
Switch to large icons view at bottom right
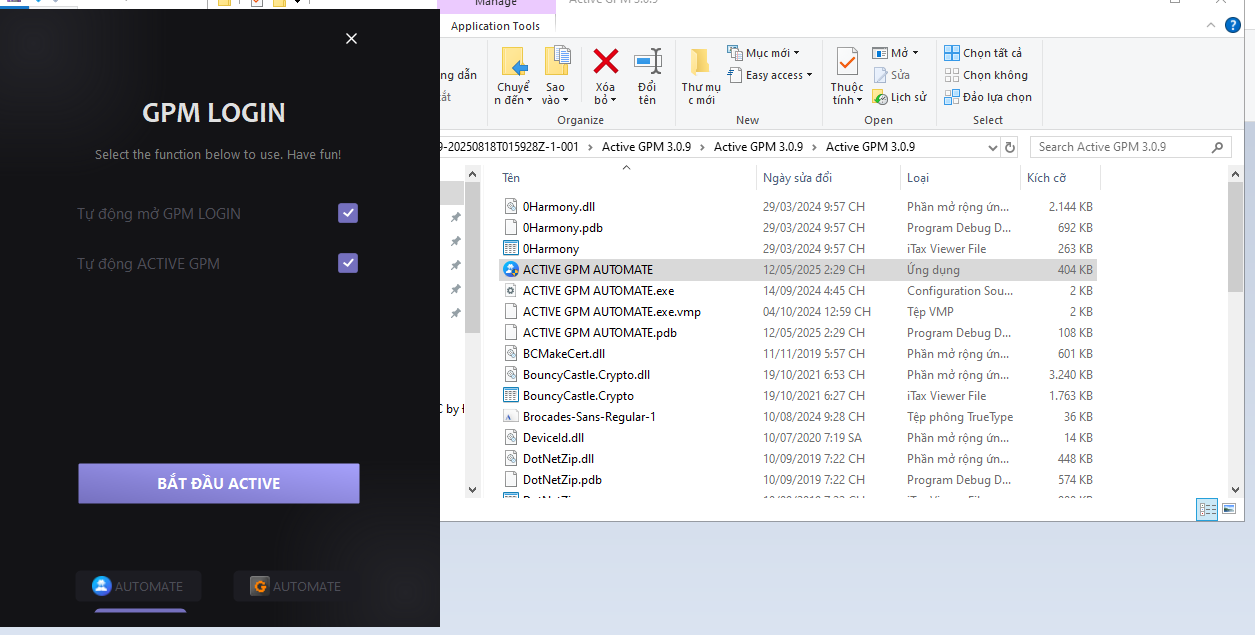[1230, 509]
